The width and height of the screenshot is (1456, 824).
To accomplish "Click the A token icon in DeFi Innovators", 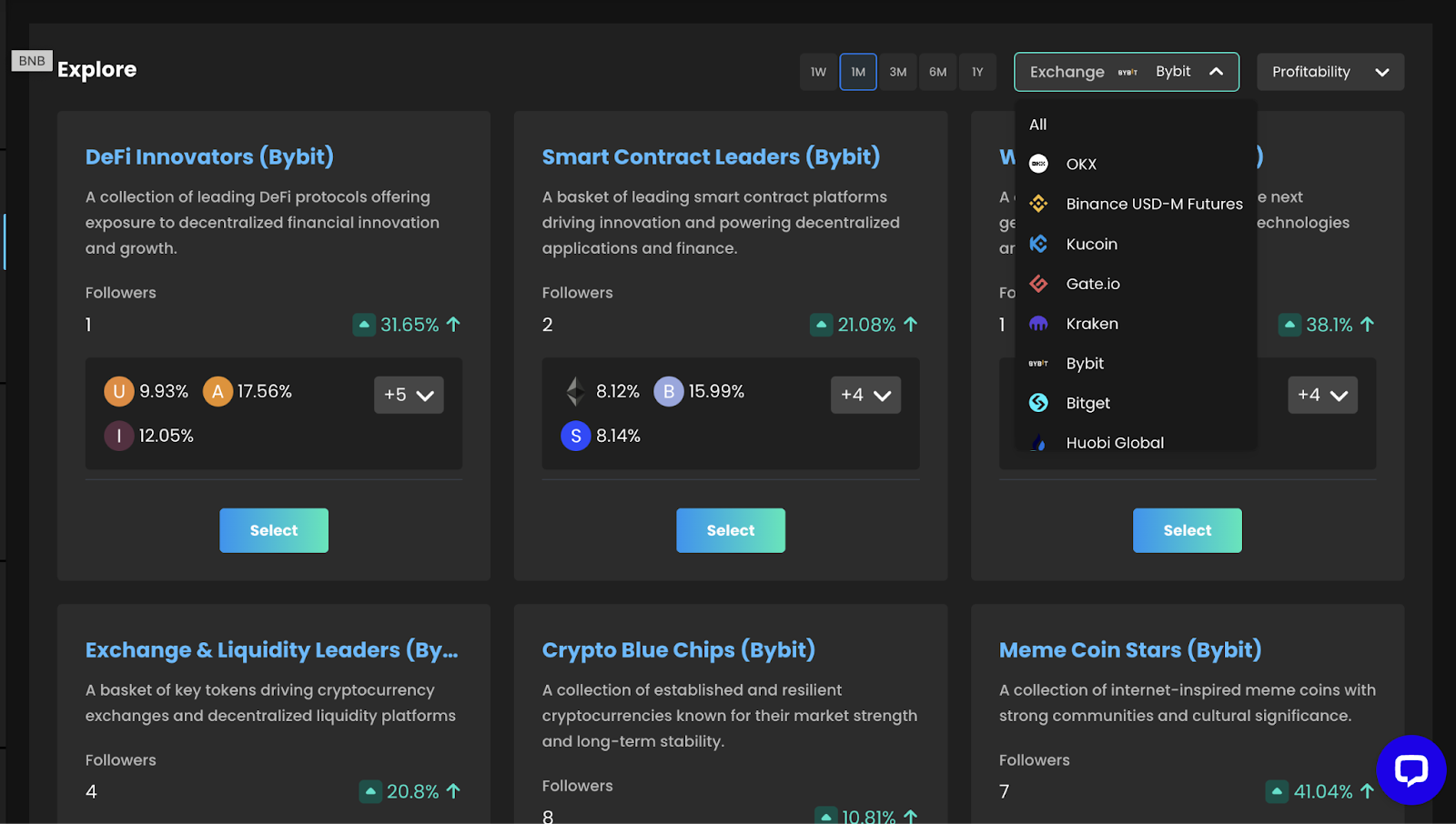I will [217, 392].
